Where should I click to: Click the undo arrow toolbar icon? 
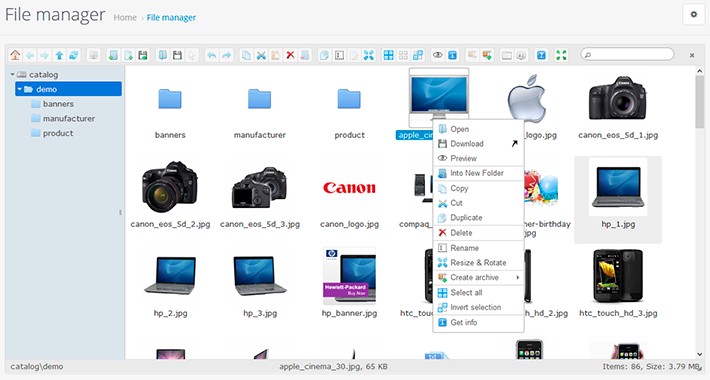point(211,55)
